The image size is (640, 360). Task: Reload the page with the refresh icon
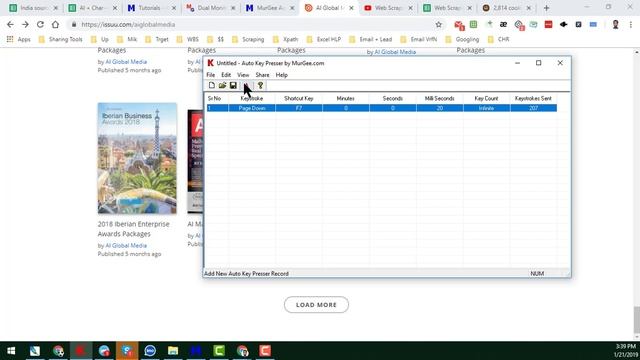click(40, 24)
